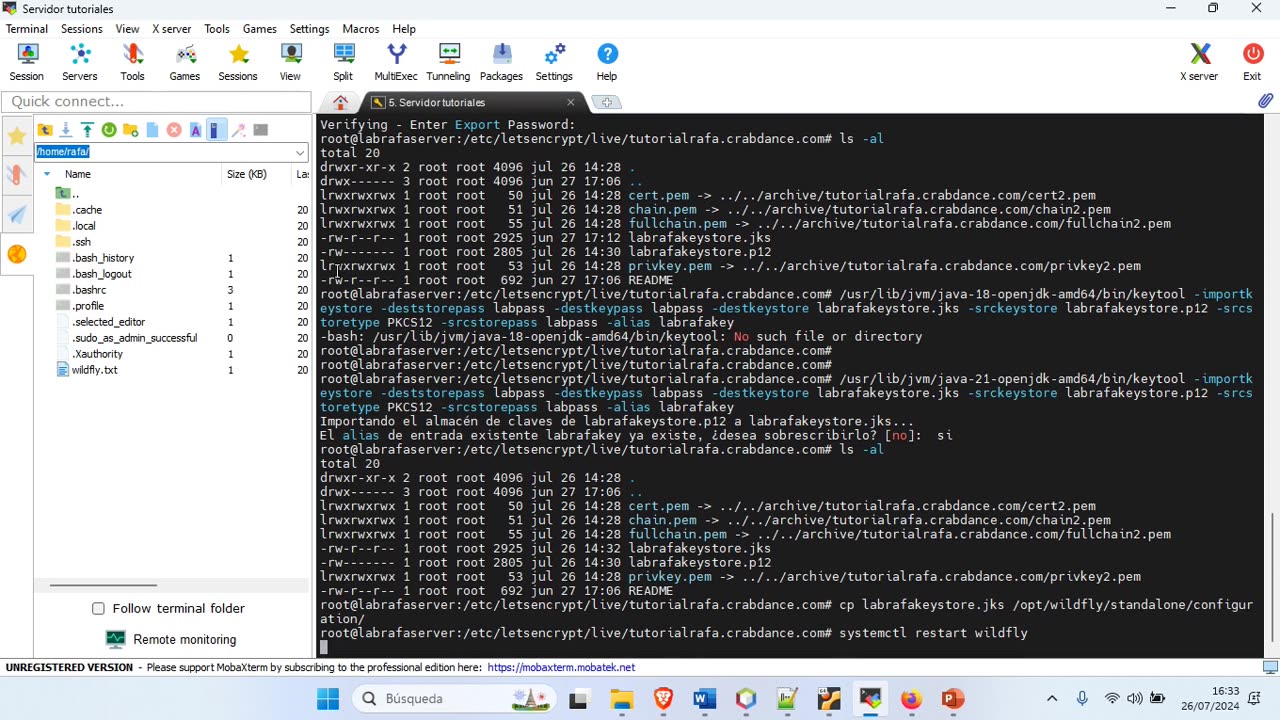Click the Split terminal toolbar button

point(343,62)
